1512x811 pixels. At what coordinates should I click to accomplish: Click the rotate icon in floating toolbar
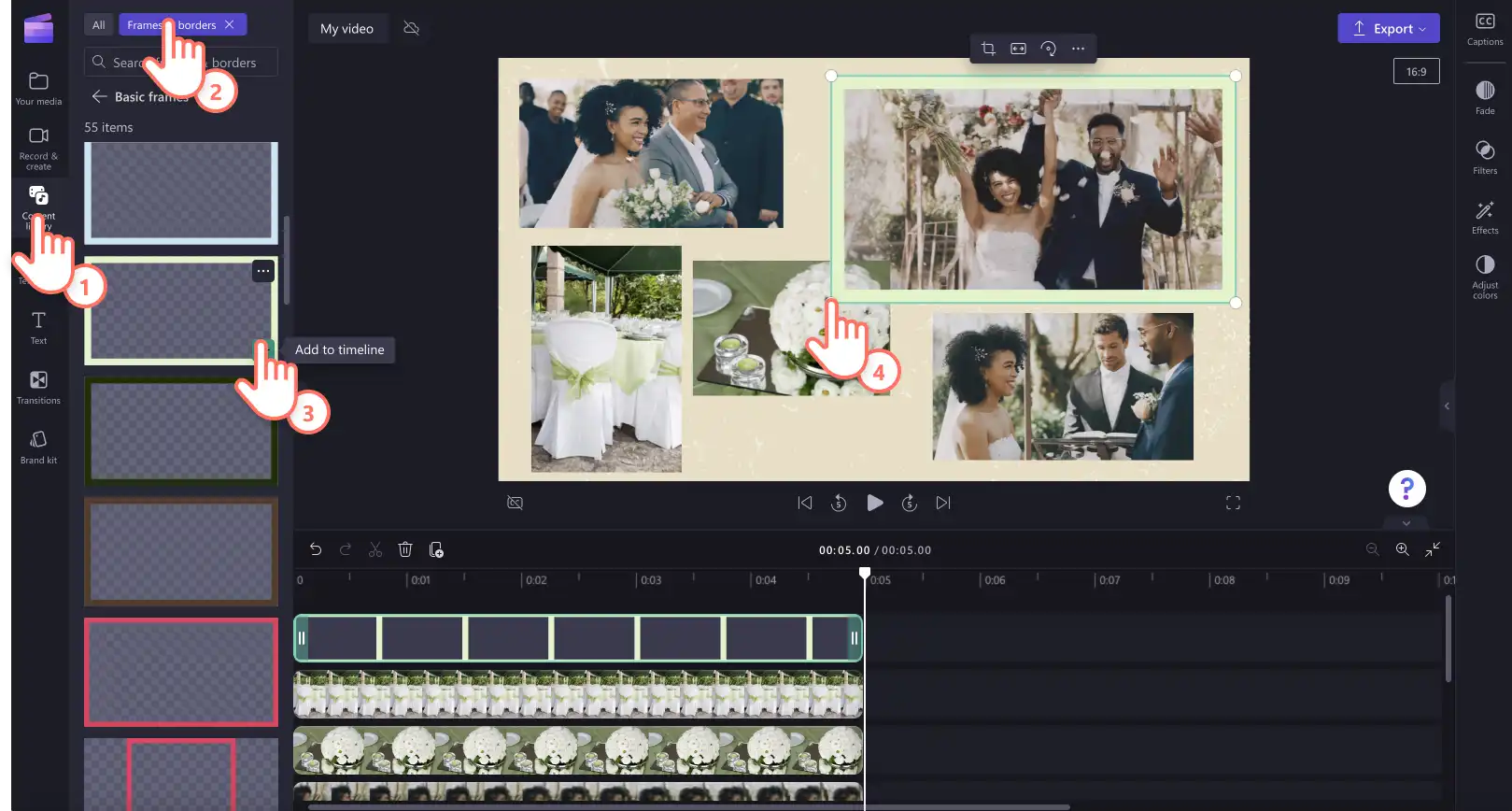(1048, 49)
